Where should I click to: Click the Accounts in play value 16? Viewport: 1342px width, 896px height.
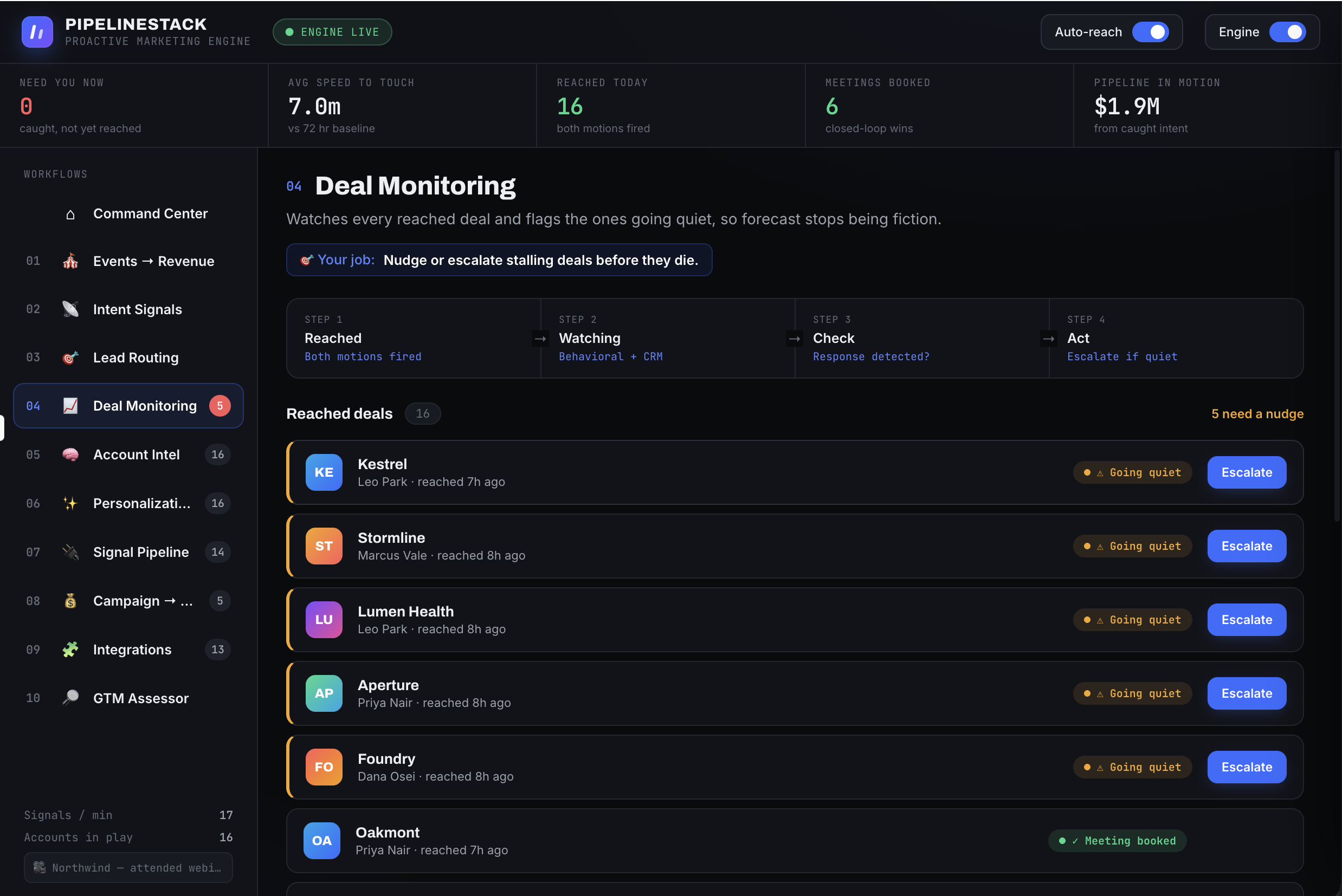pyautogui.click(x=227, y=837)
